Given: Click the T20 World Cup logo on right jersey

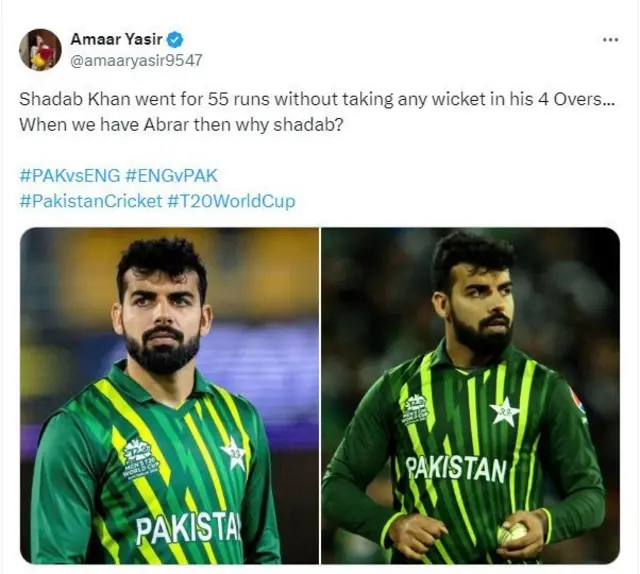Looking at the screenshot, I should coord(415,409).
